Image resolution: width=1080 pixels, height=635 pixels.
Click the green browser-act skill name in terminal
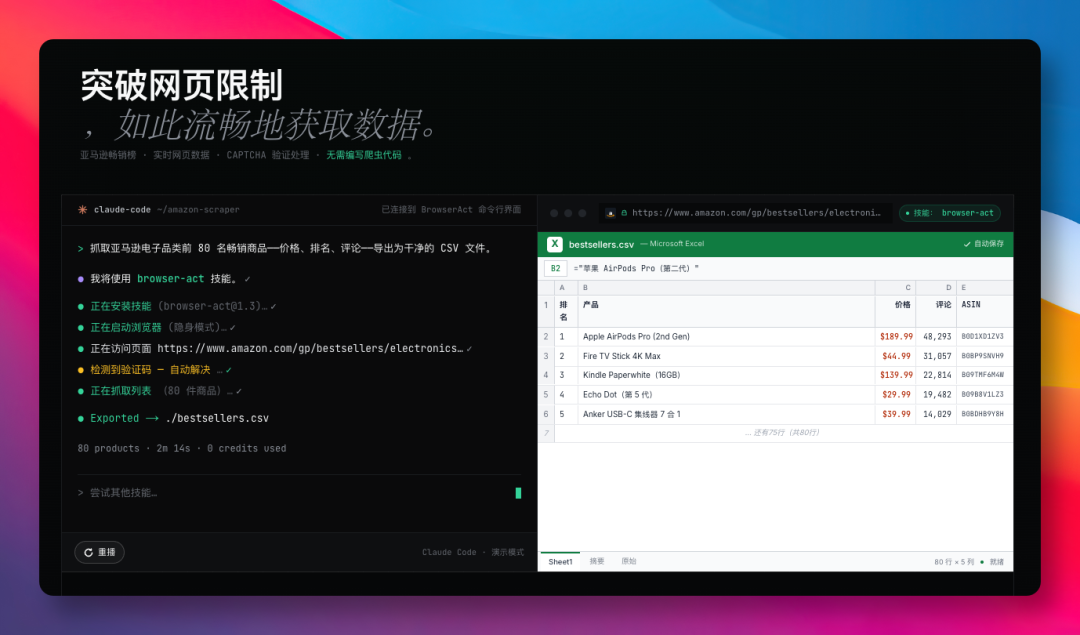[x=170, y=279]
